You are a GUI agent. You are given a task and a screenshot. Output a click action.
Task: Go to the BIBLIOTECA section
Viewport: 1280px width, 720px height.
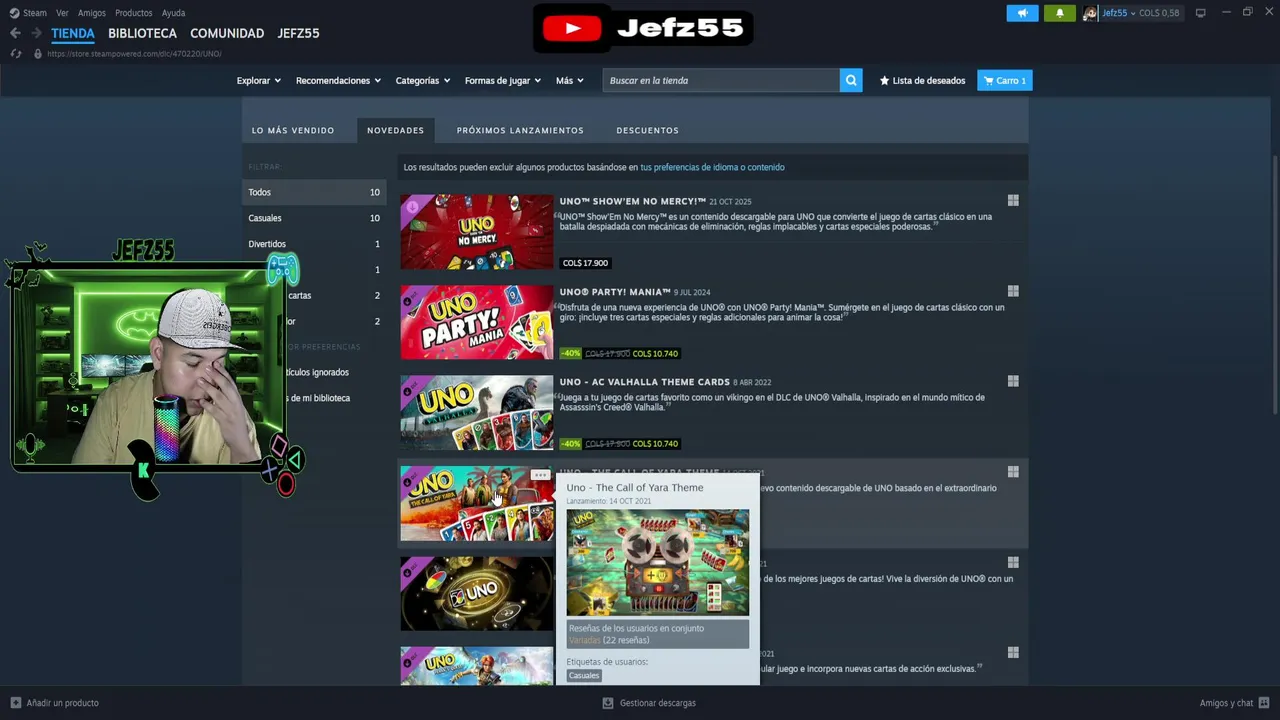[142, 33]
